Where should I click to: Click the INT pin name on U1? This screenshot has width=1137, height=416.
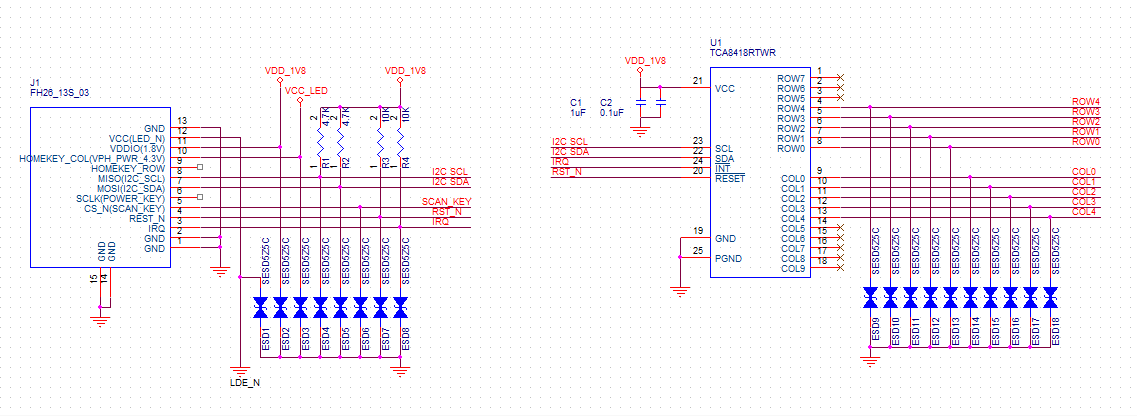[722, 168]
